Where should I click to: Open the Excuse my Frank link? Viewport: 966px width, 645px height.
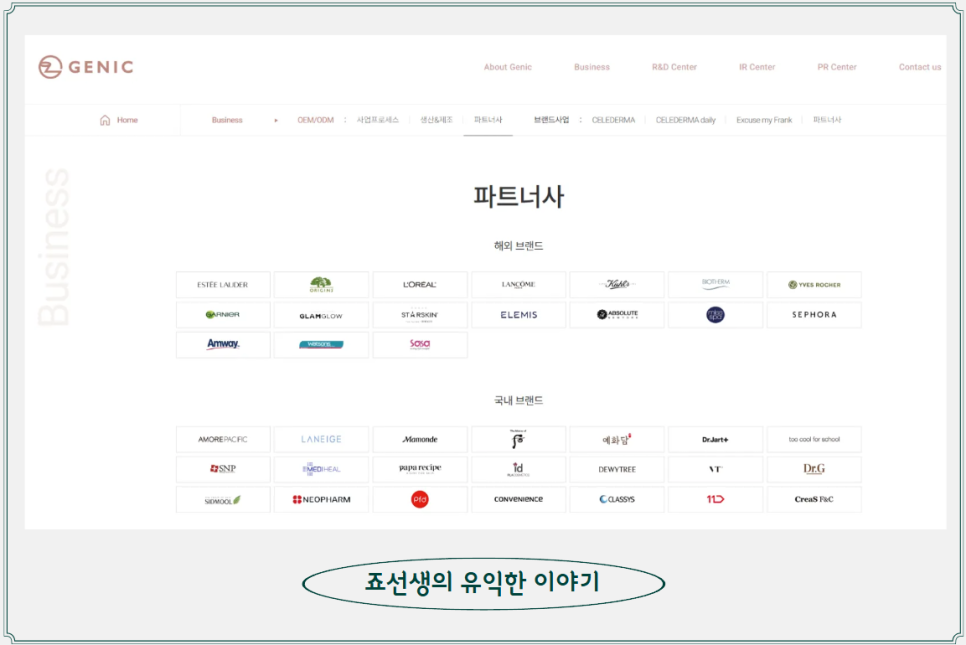pos(764,120)
